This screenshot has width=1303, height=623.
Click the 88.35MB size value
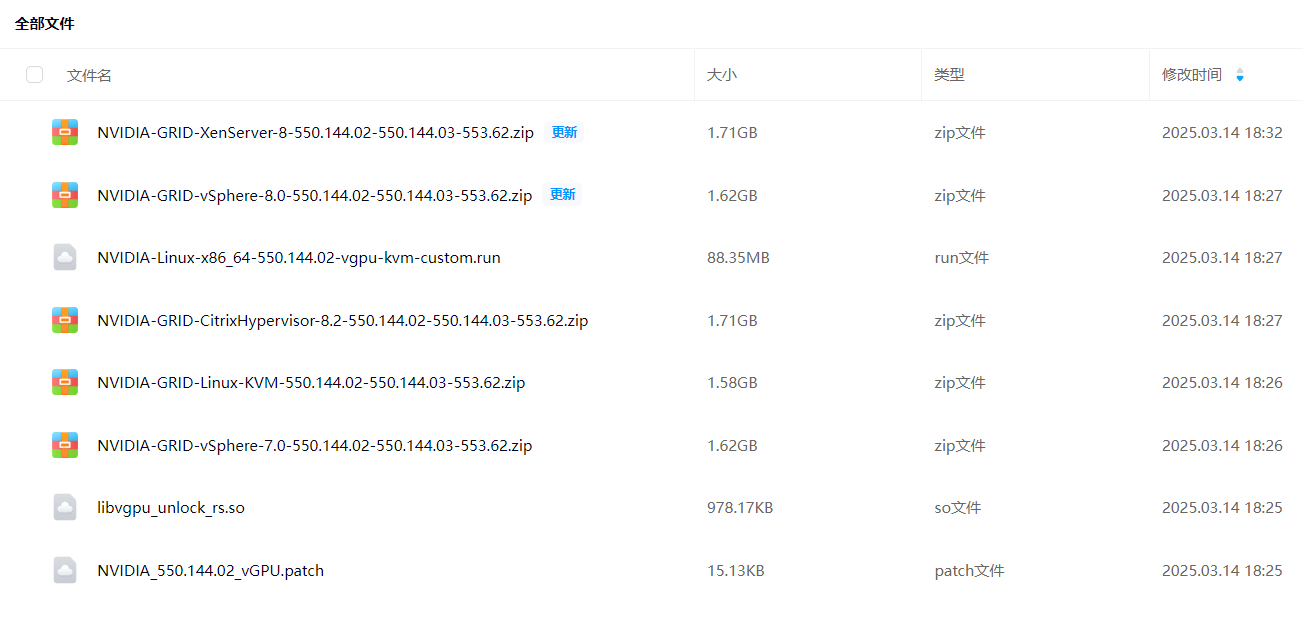tap(738, 258)
